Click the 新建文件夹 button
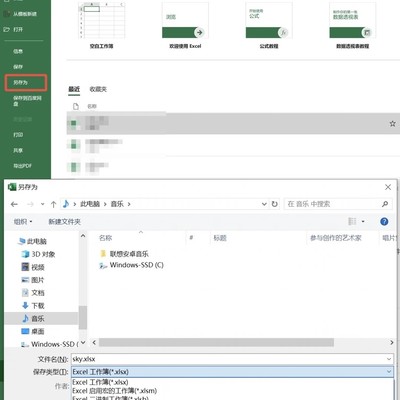Viewport: 400px width, 400px height. point(64,222)
